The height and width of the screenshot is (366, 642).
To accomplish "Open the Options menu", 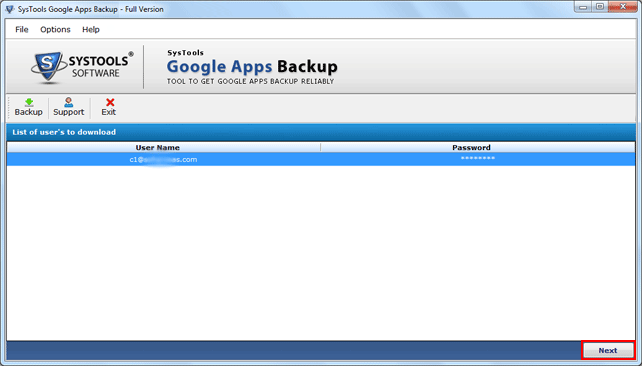I will [55, 29].
